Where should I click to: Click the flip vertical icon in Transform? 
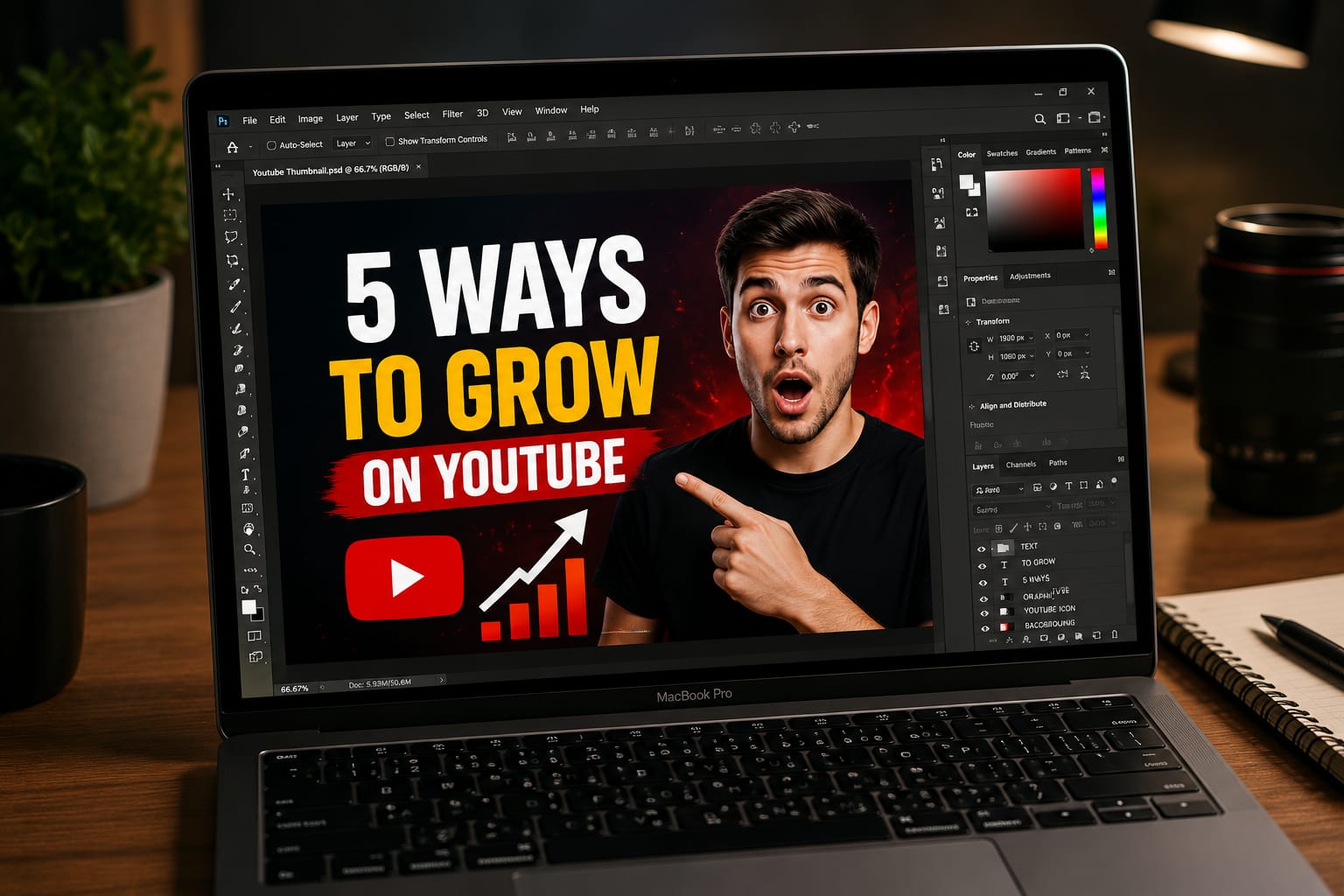click(1085, 374)
